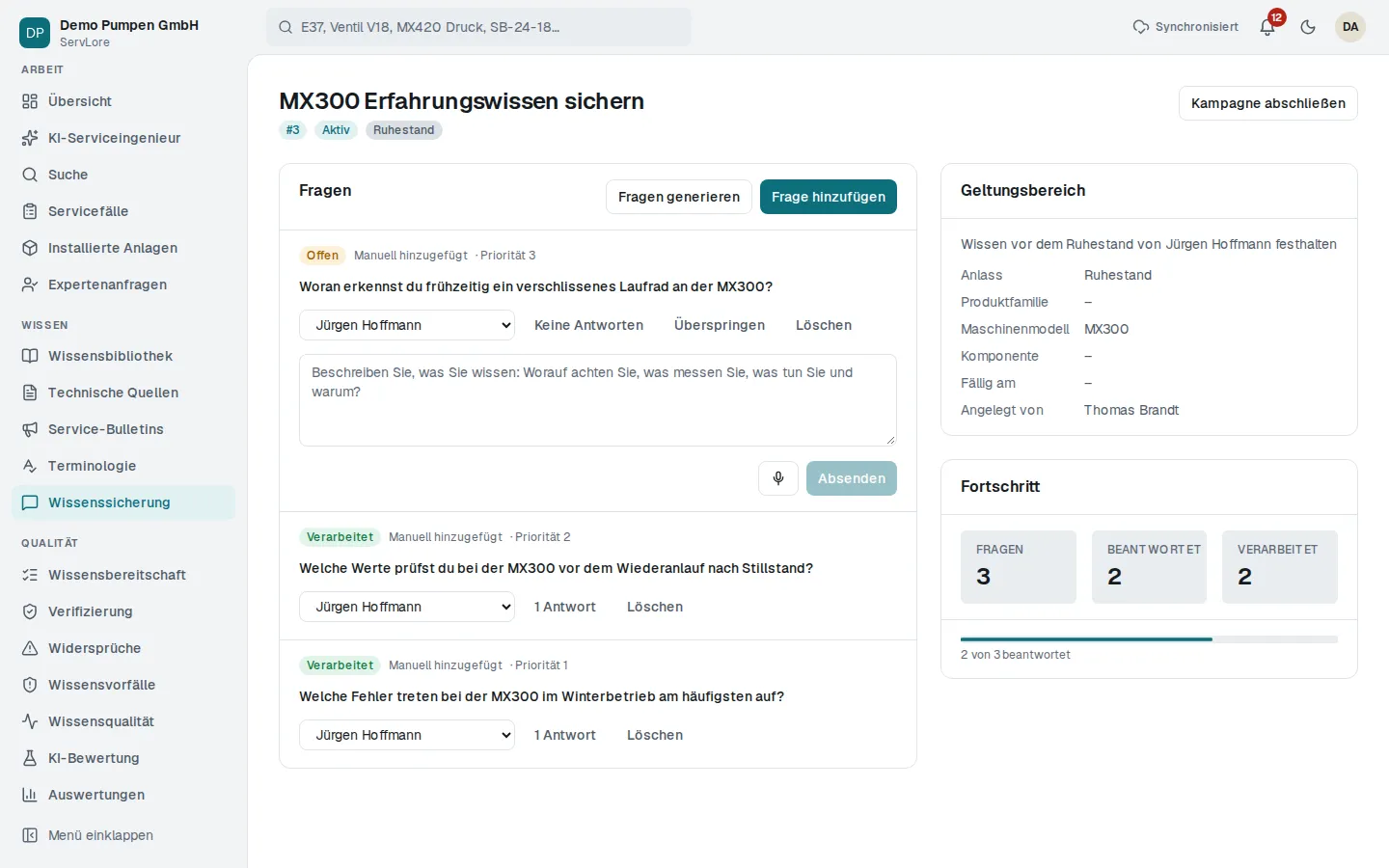Click Frage hinzufügen button
Screen dimensions: 1389x868
829,197
